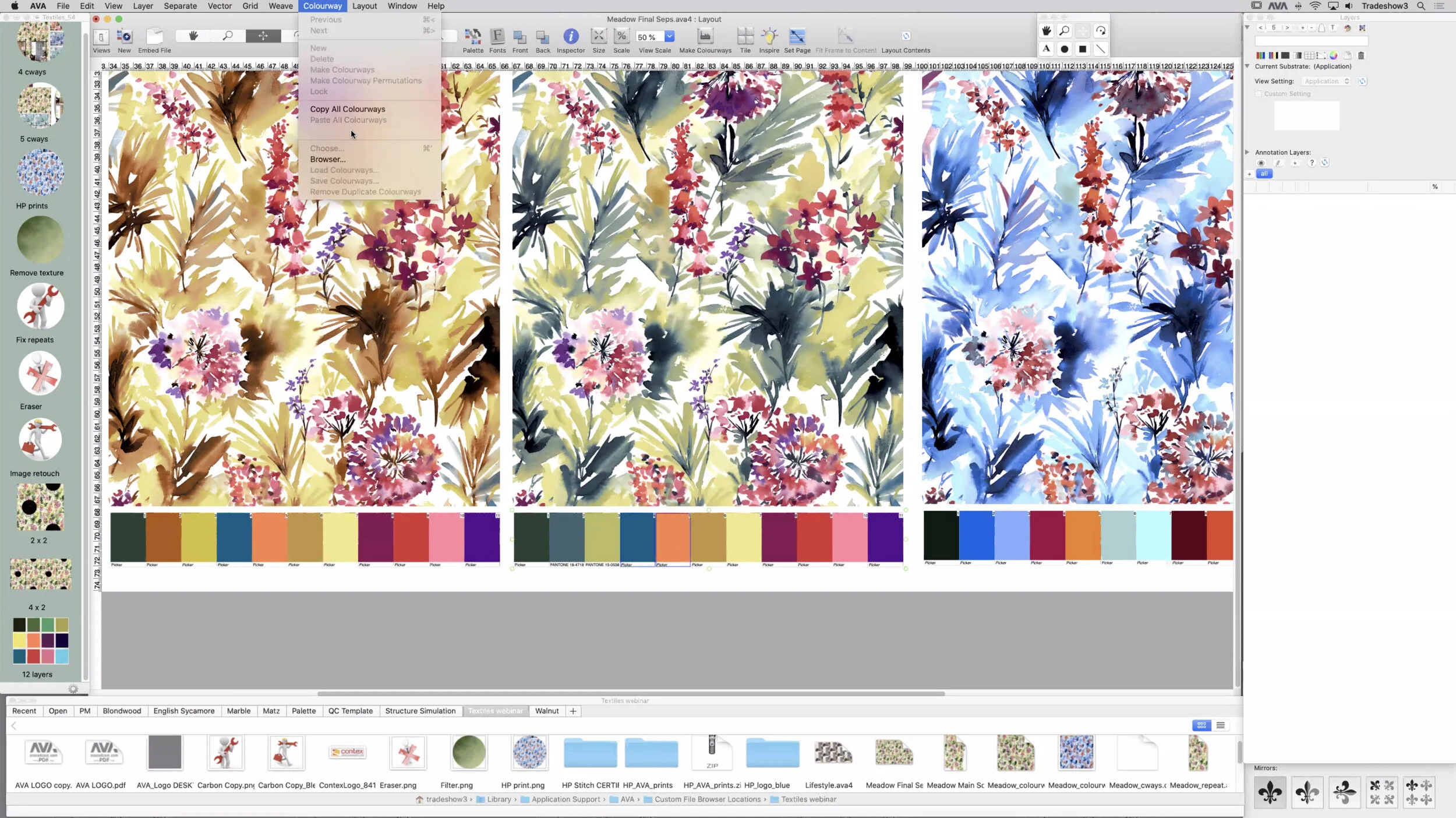
Task: Collapse the Current Substrate section
Action: point(1248,66)
